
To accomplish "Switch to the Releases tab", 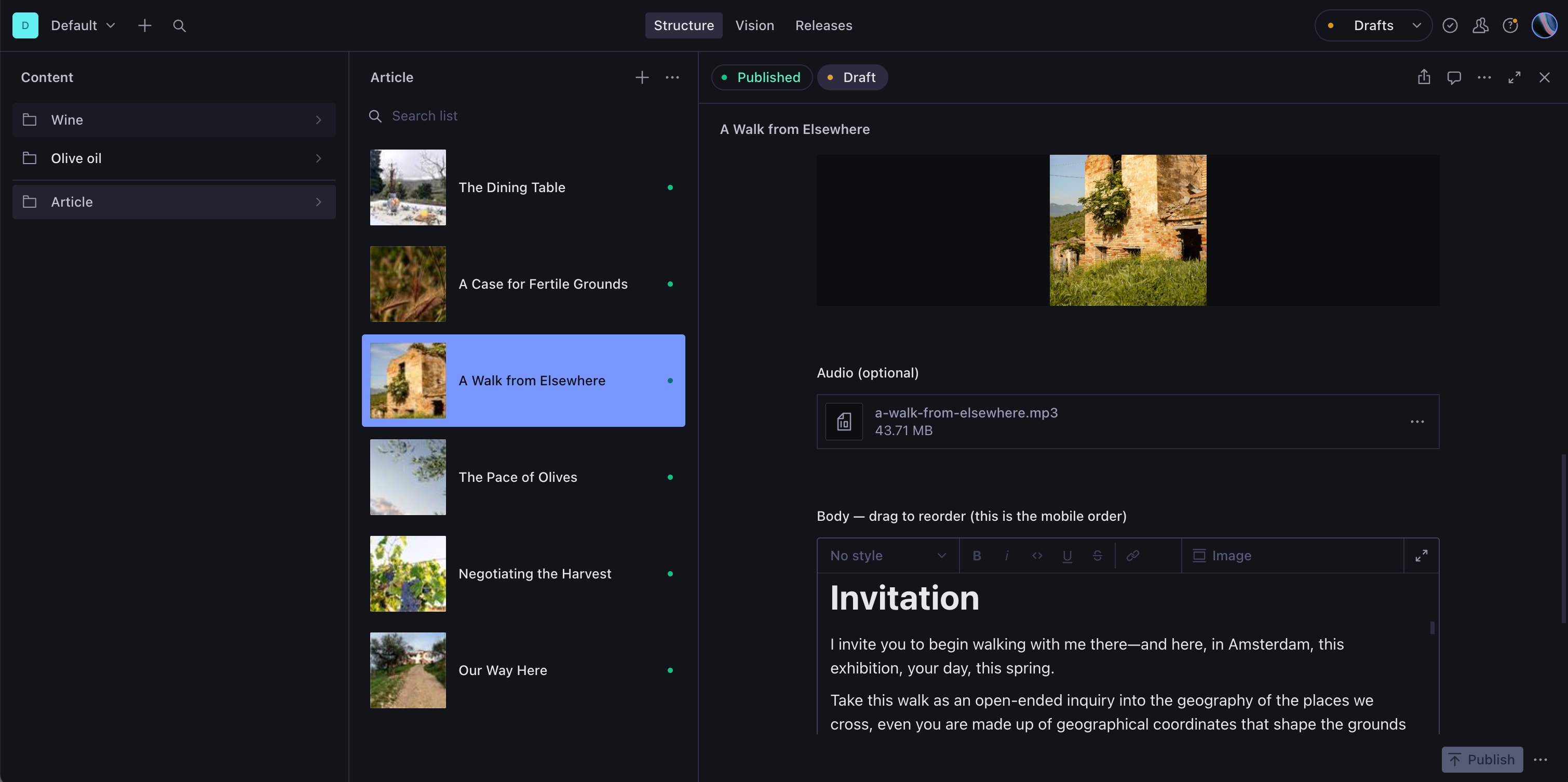I will 823,25.
